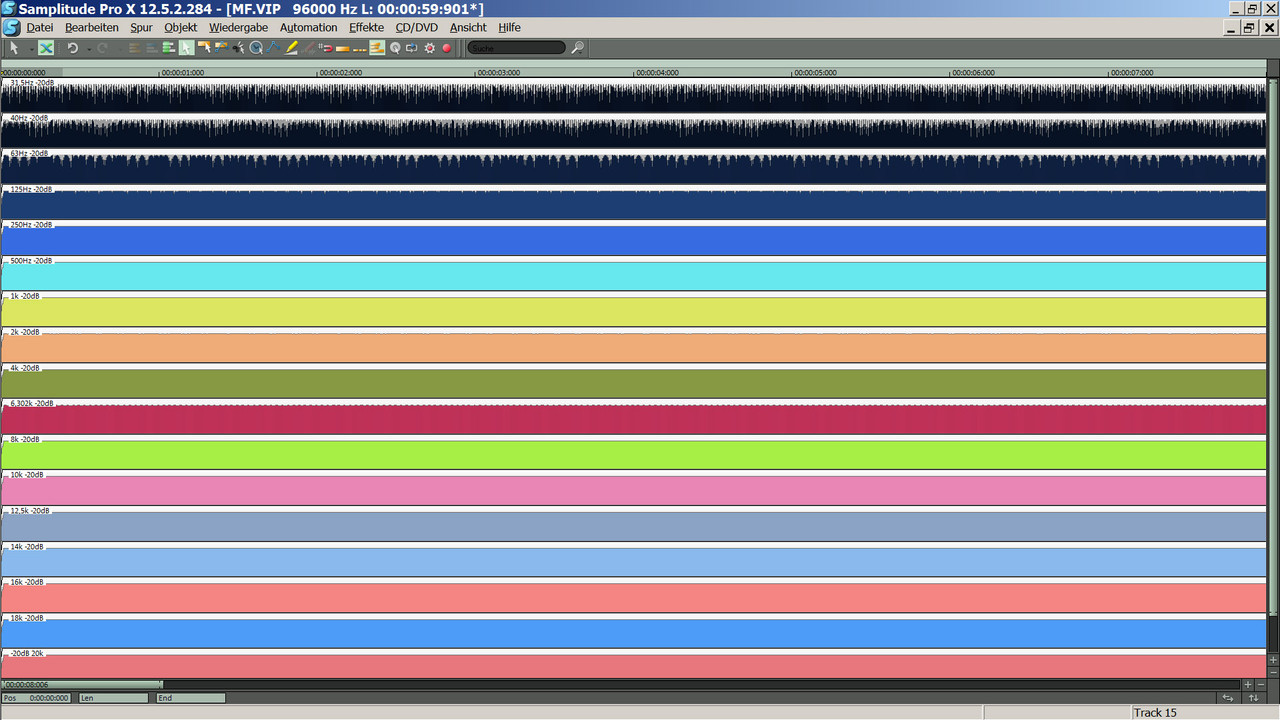Screen dimensions: 1280x720
Task: Open the Effekte menu
Action: pos(366,27)
